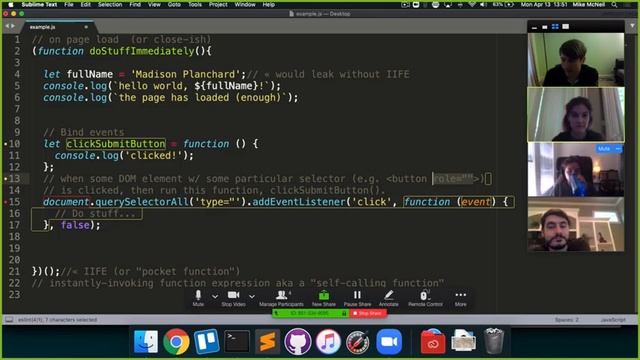Open iTunes music app in Dock
The width and height of the screenshot is (640, 360).
328,341
